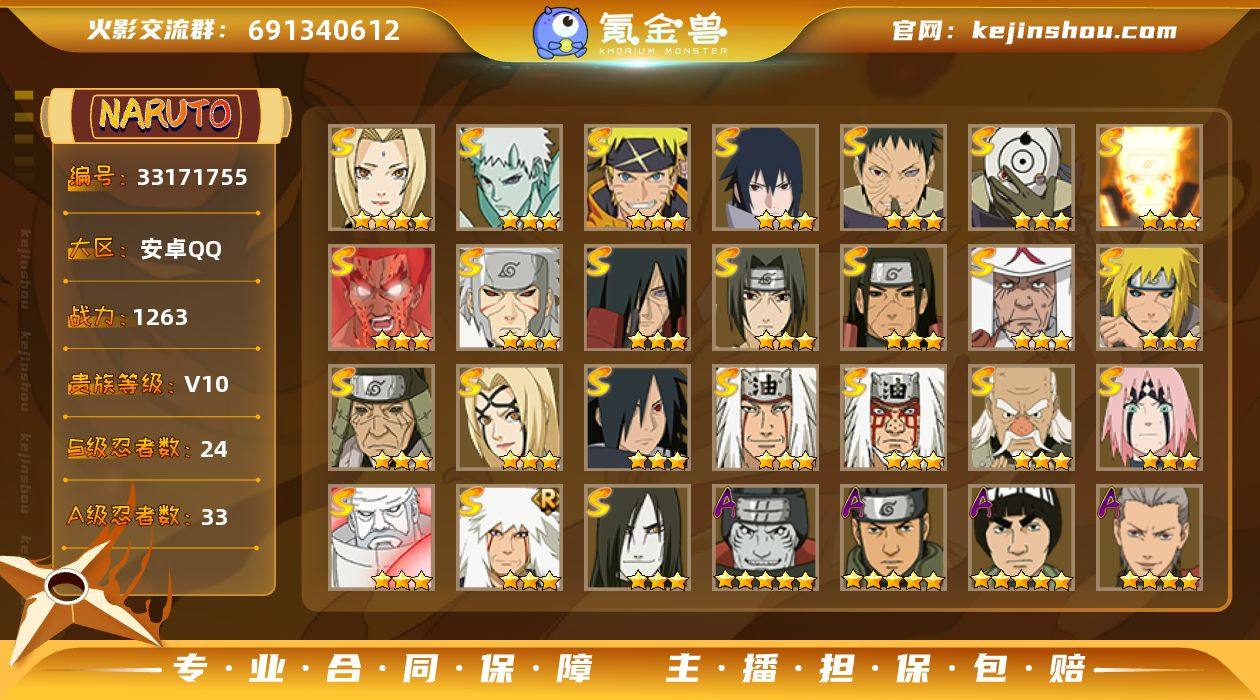Pick the pink-haired Sakura ninja portrait
The height and width of the screenshot is (700, 1260).
click(1149, 418)
